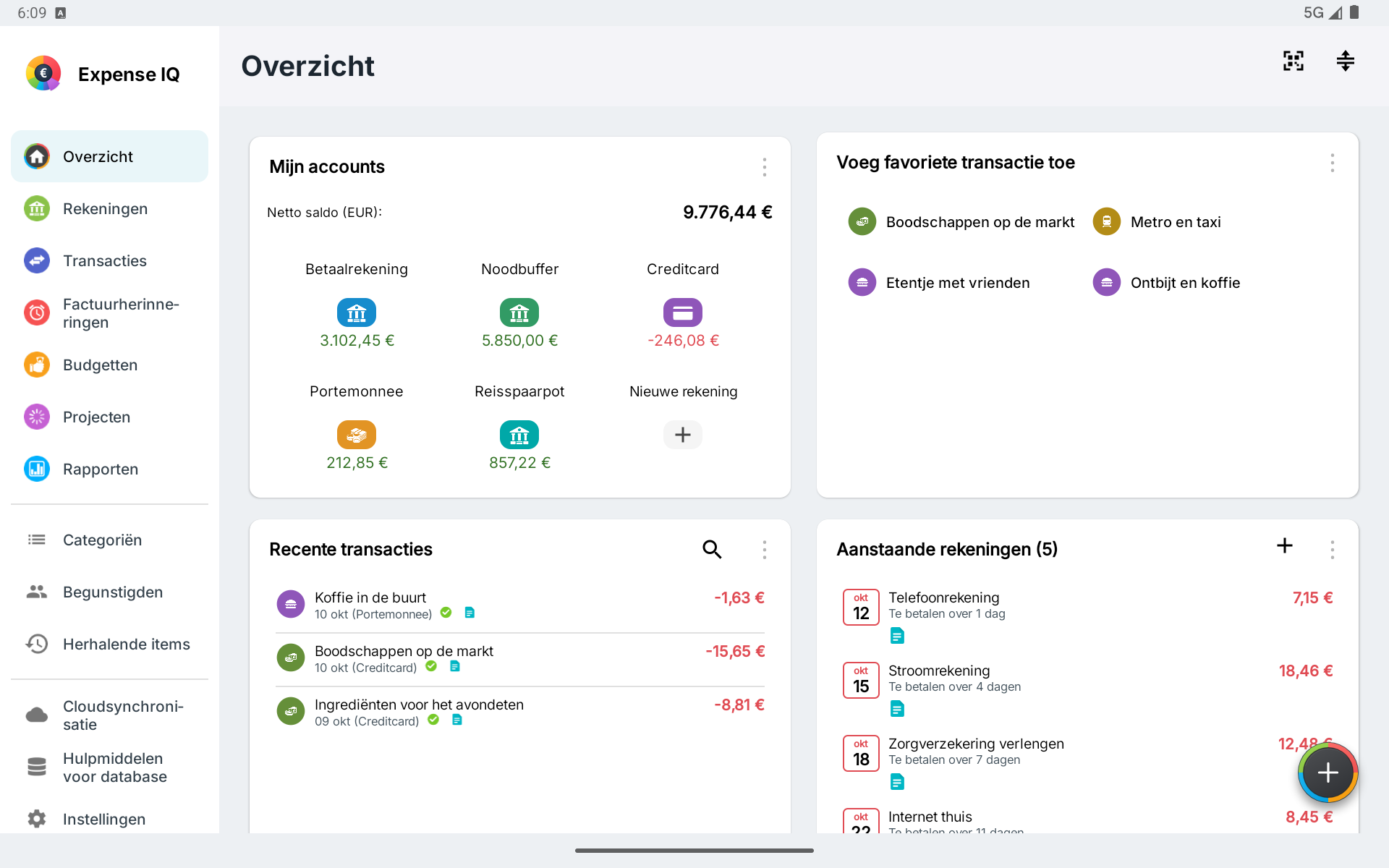Open Budgetten in sidebar
The image size is (1389, 868).
pyautogui.click(x=109, y=365)
